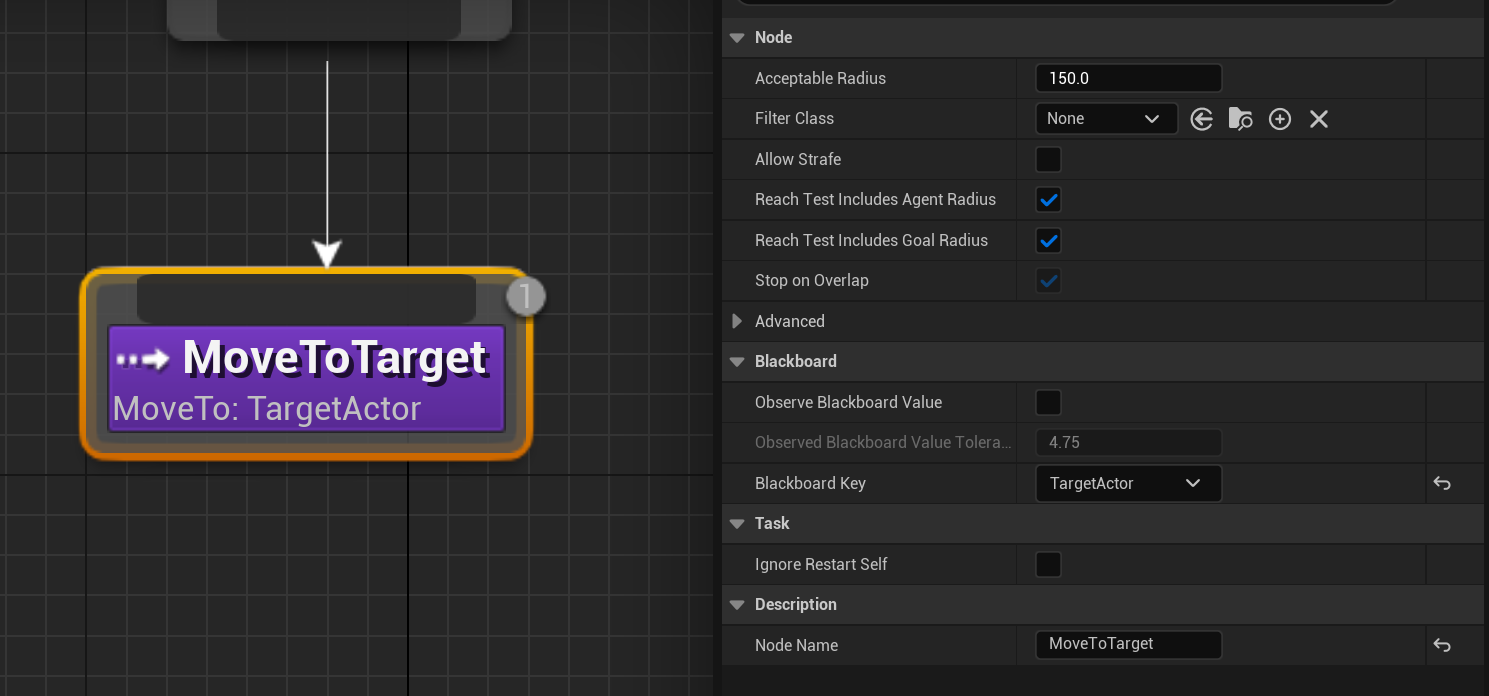Click the MoveToTarget node's top input pin bar

coord(306,298)
